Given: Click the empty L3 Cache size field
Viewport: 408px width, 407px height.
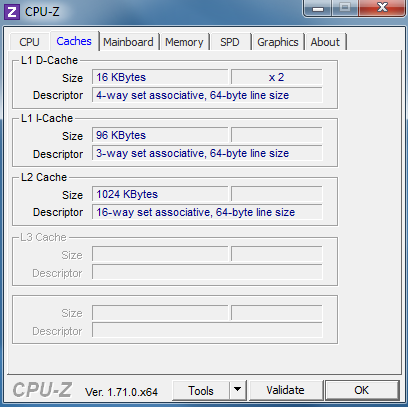Looking at the screenshot, I should click(x=160, y=254).
